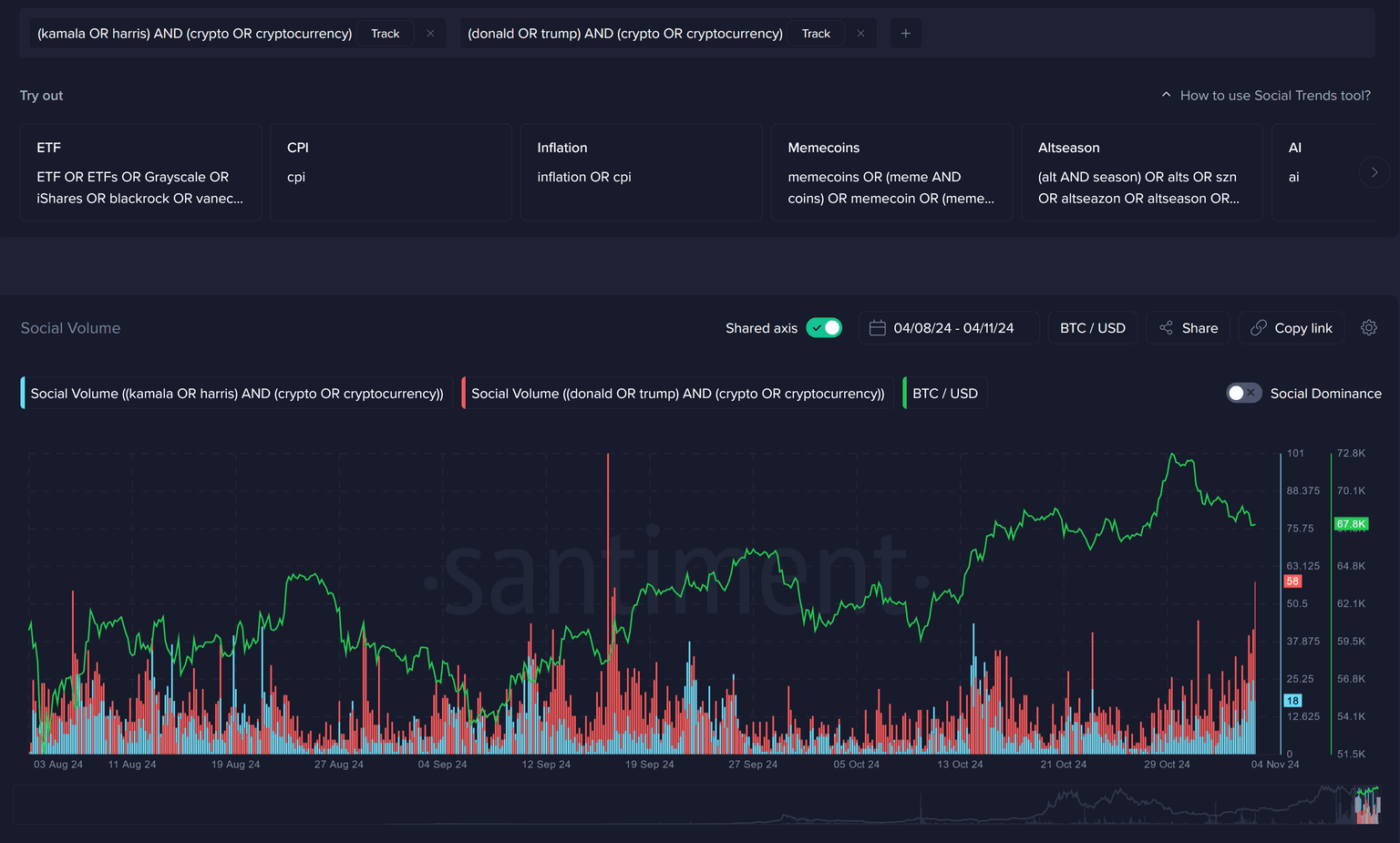Viewport: 1400px width, 843px height.
Task: Click the calendar icon in date range
Action: [x=877, y=328]
